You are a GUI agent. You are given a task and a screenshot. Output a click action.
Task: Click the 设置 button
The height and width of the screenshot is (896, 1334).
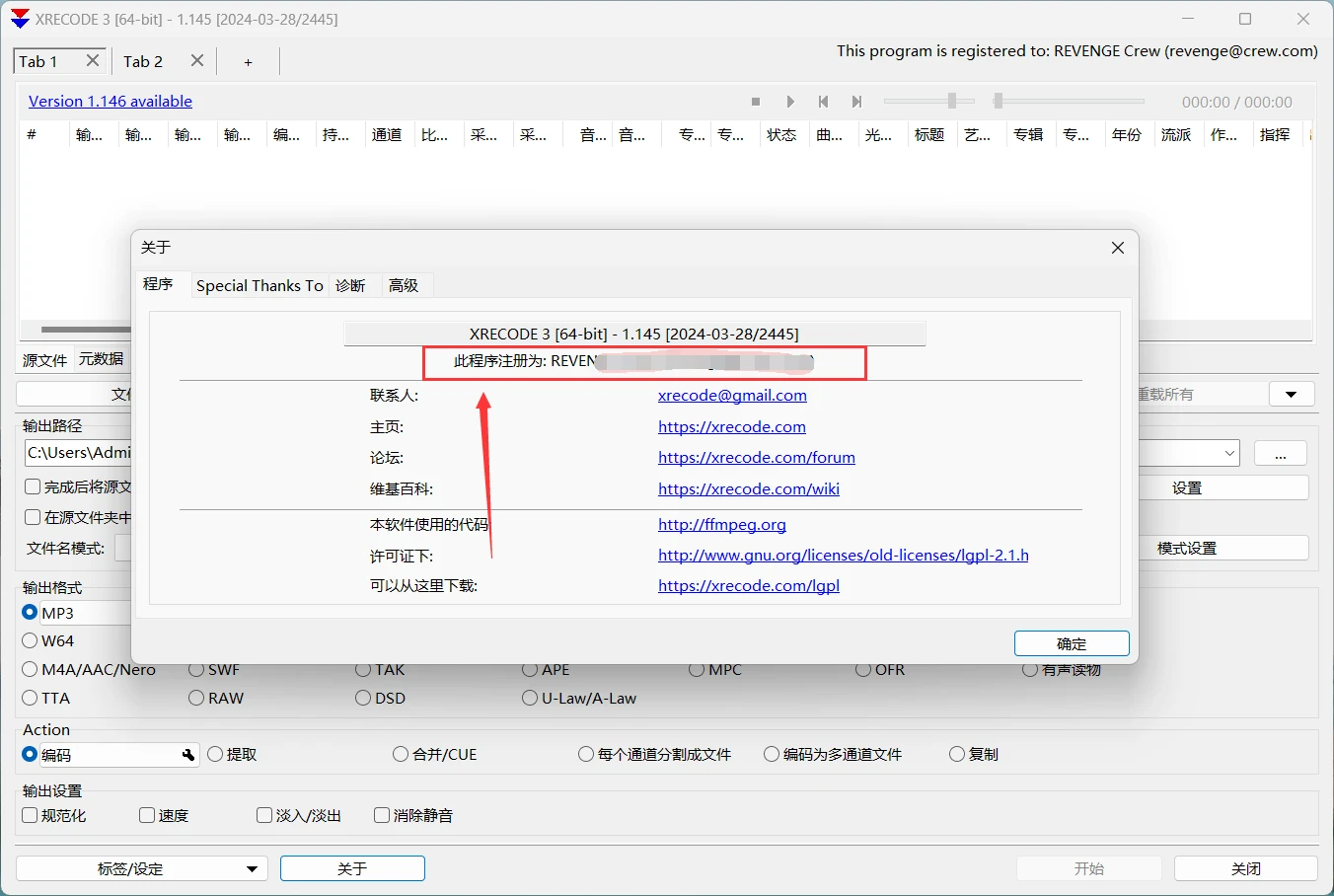1223,487
